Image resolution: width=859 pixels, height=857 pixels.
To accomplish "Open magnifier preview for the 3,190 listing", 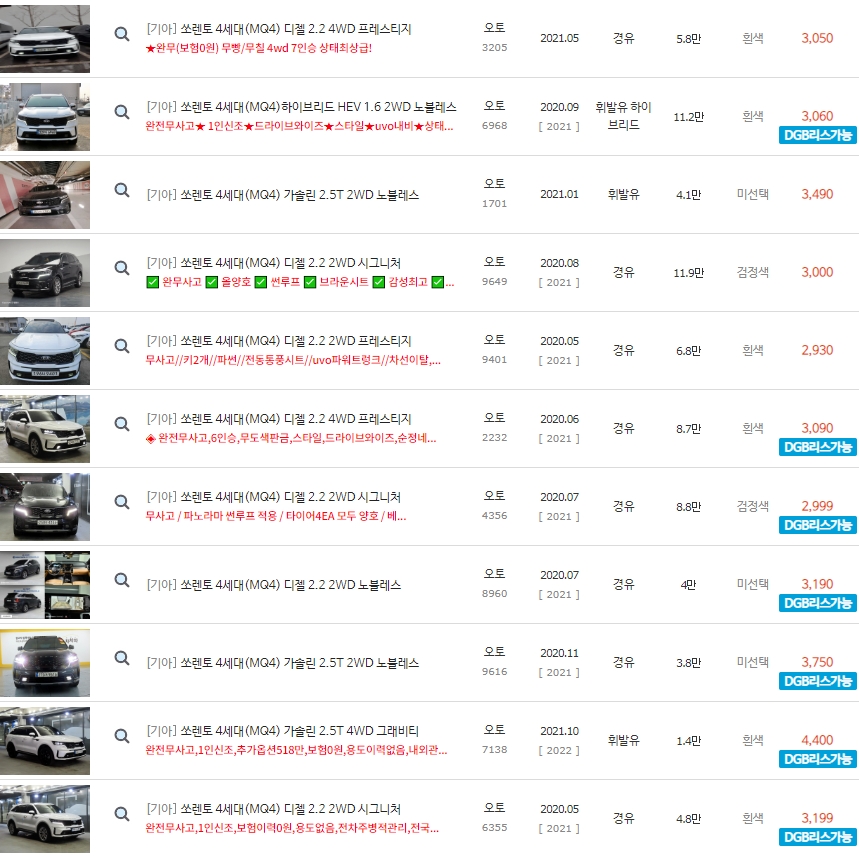I will pyautogui.click(x=122, y=580).
